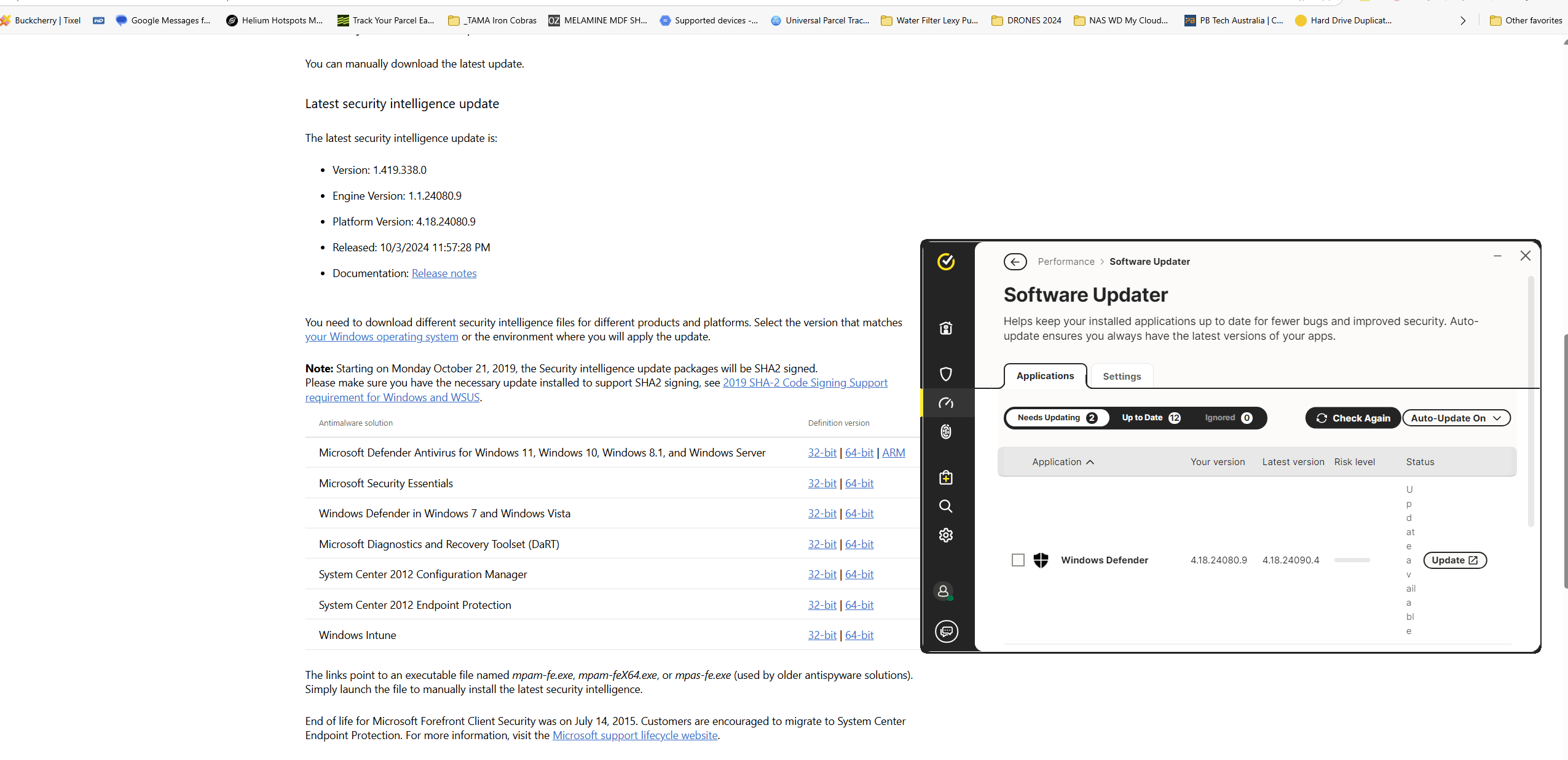Click the Software Updater panel scrollbar
This screenshot has width=1568, height=760.
(1531, 401)
